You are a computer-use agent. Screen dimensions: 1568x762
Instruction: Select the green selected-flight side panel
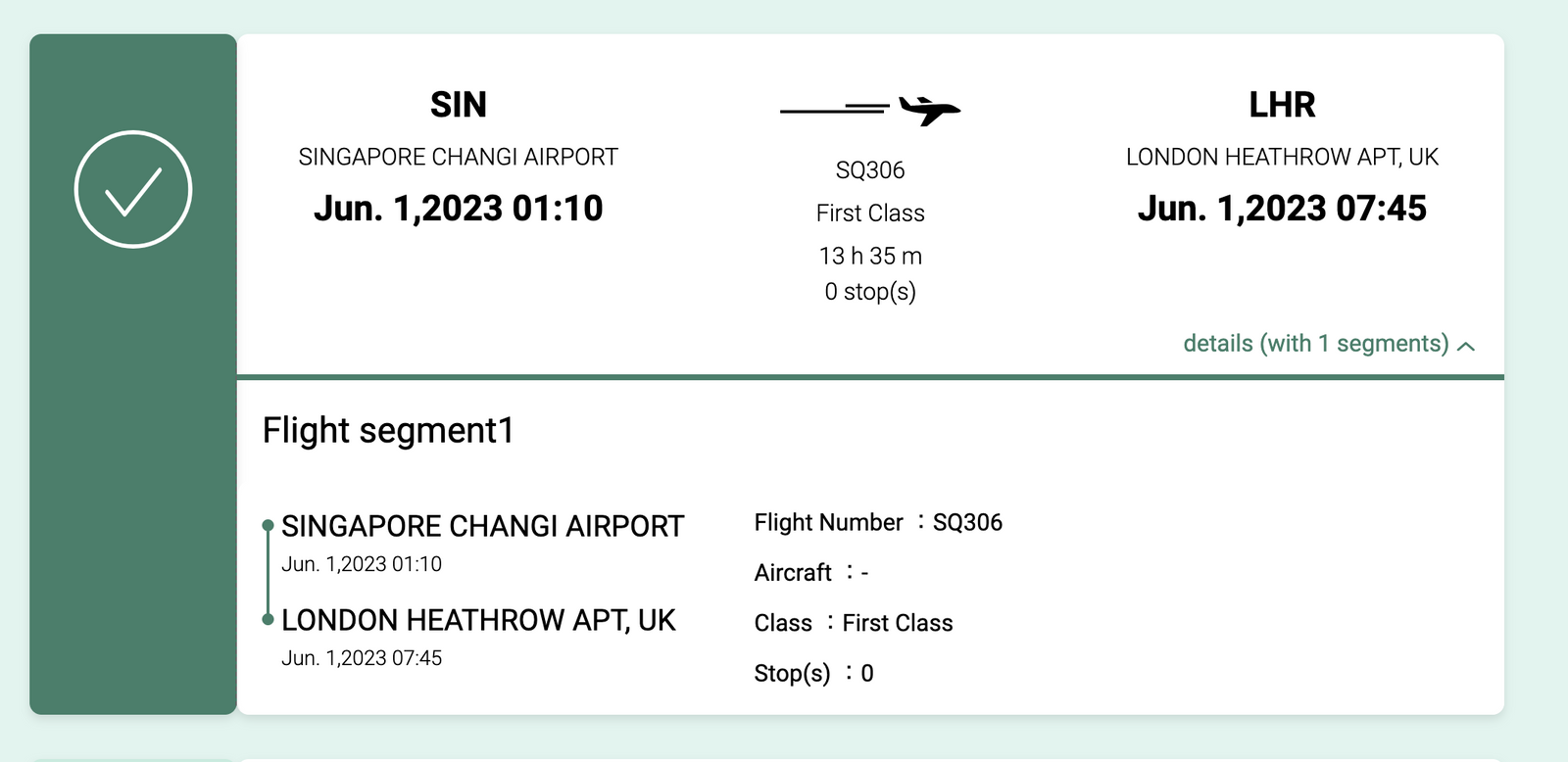133,374
